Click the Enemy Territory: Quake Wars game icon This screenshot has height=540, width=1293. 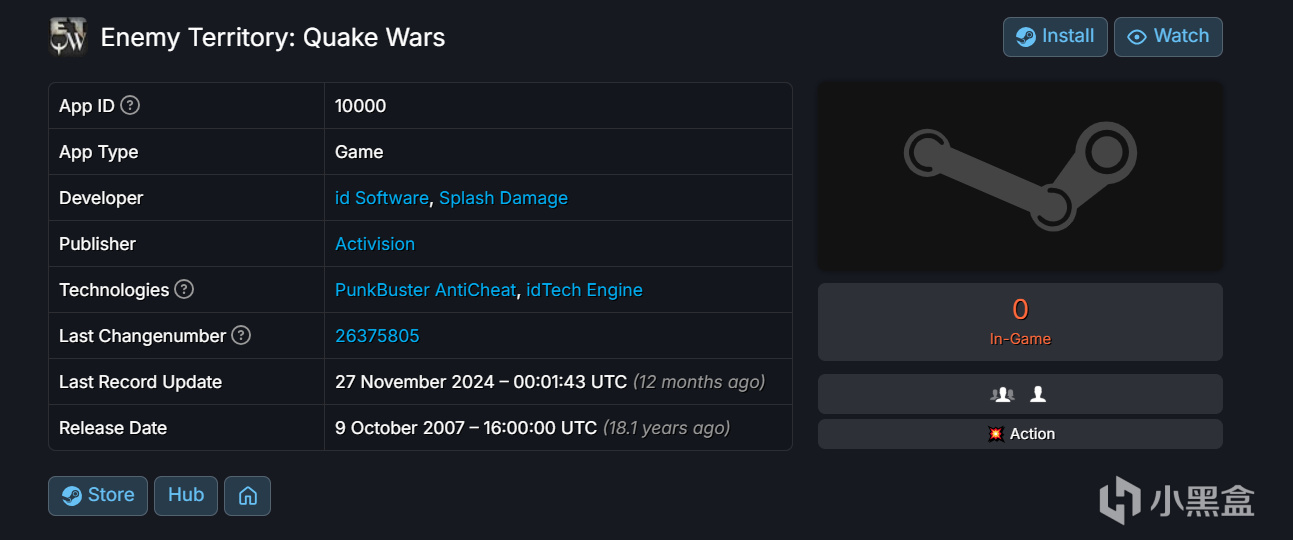[x=68, y=37]
